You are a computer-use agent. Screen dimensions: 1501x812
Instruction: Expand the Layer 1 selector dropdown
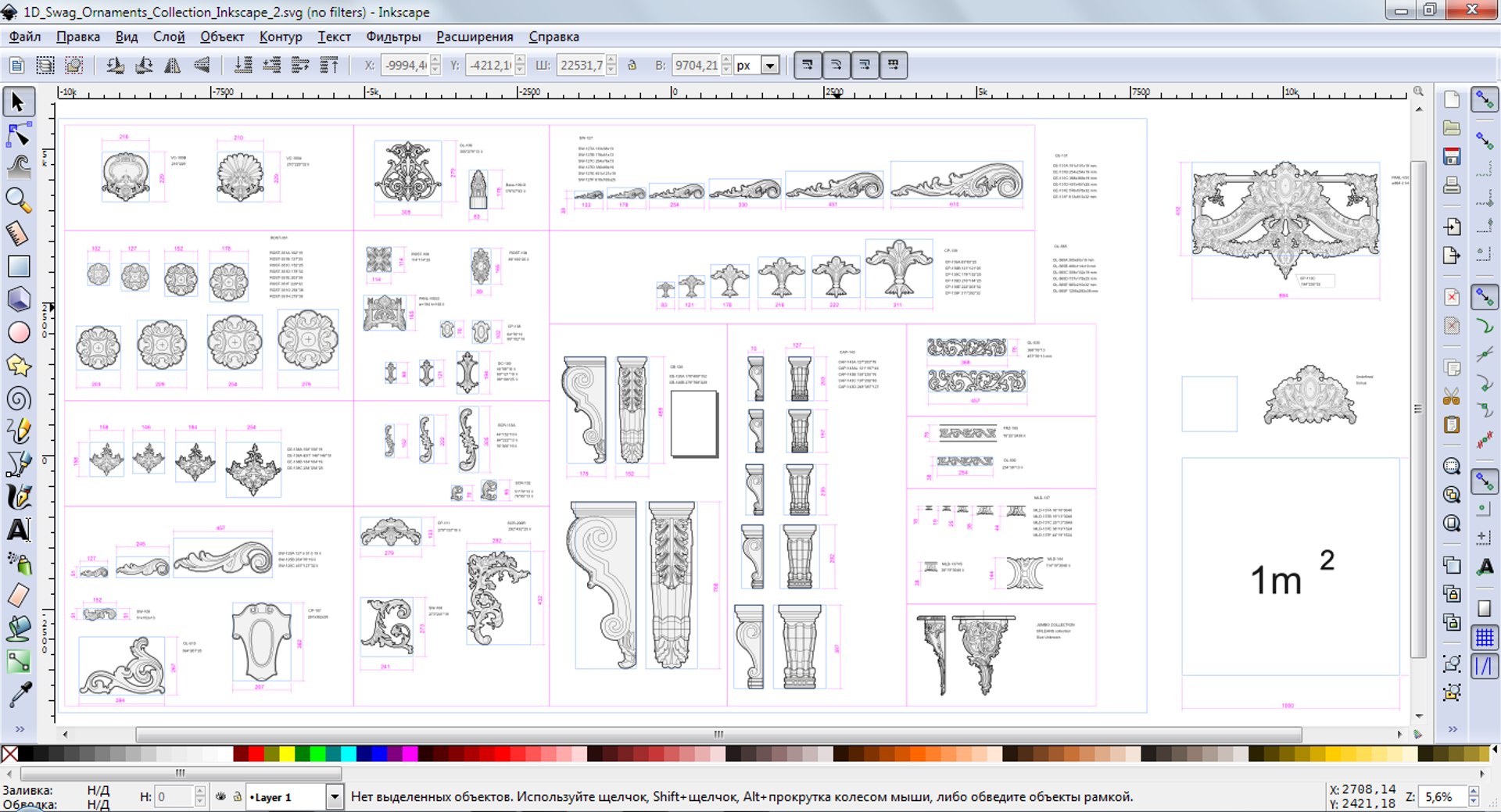click(x=335, y=796)
